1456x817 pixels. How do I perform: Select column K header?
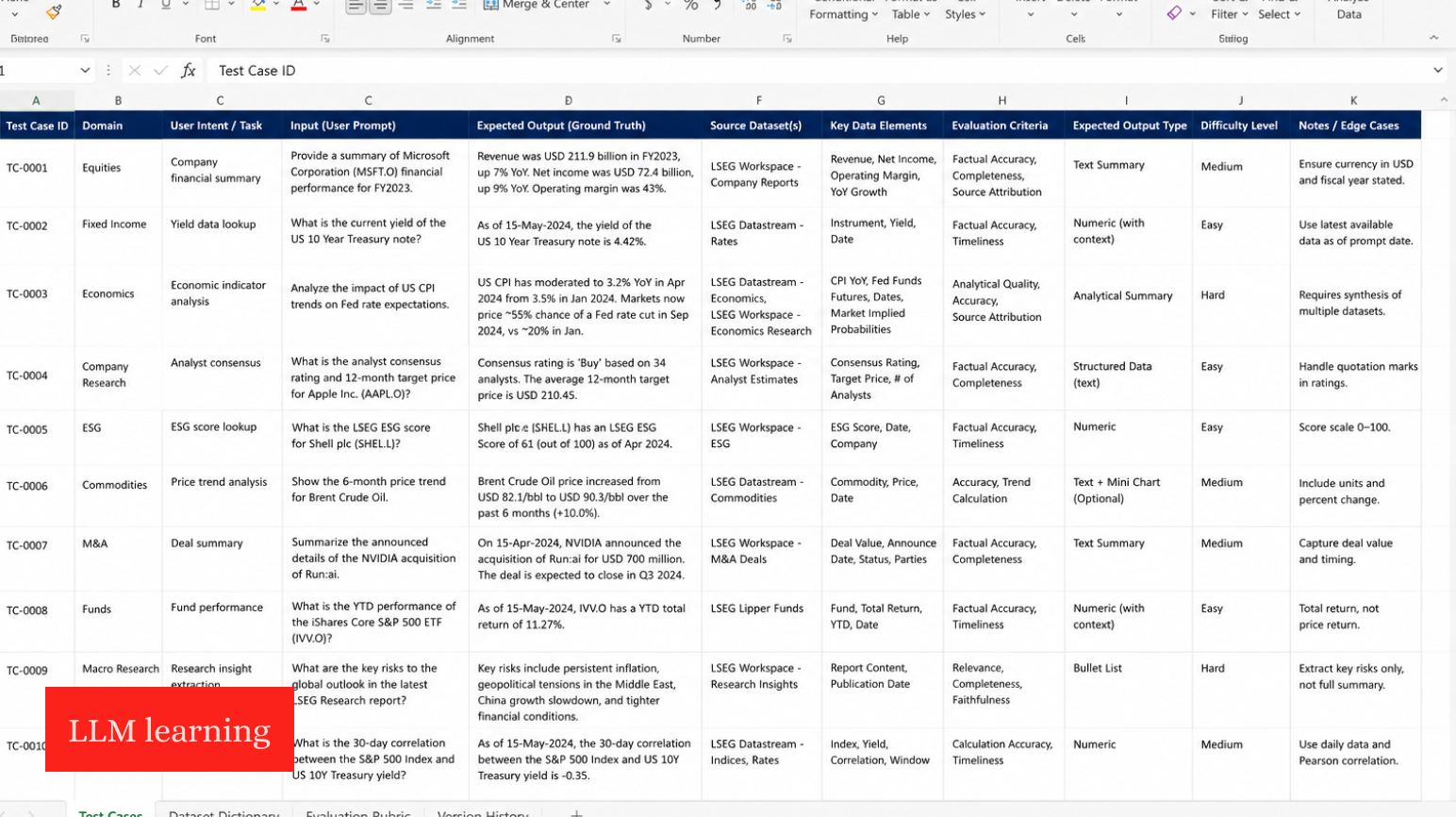(x=1354, y=101)
